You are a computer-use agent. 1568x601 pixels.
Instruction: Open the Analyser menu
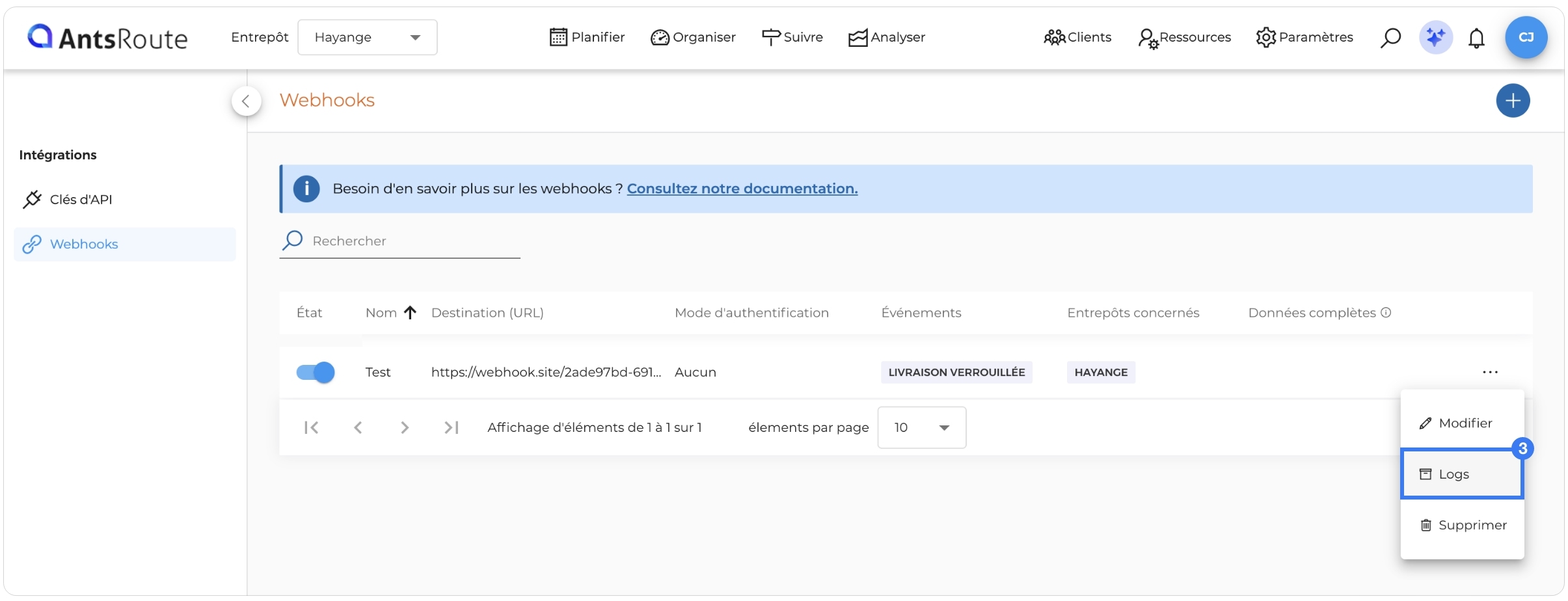[887, 37]
